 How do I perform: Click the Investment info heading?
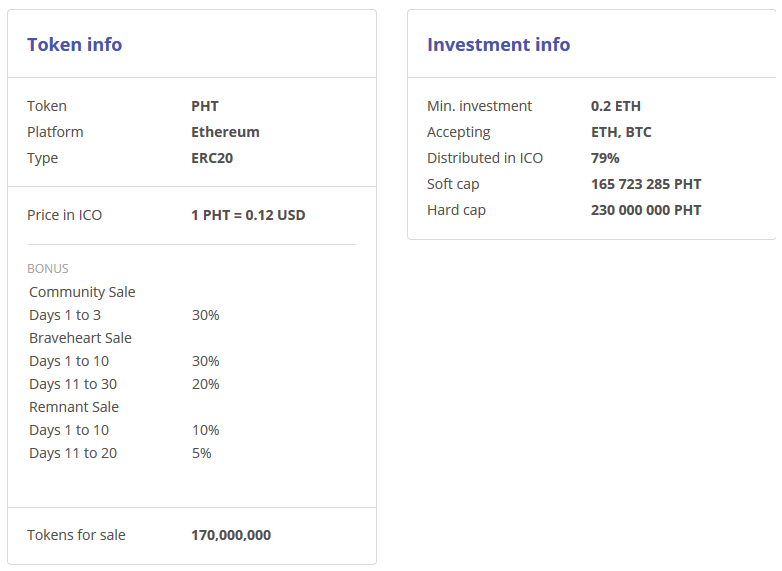[498, 44]
